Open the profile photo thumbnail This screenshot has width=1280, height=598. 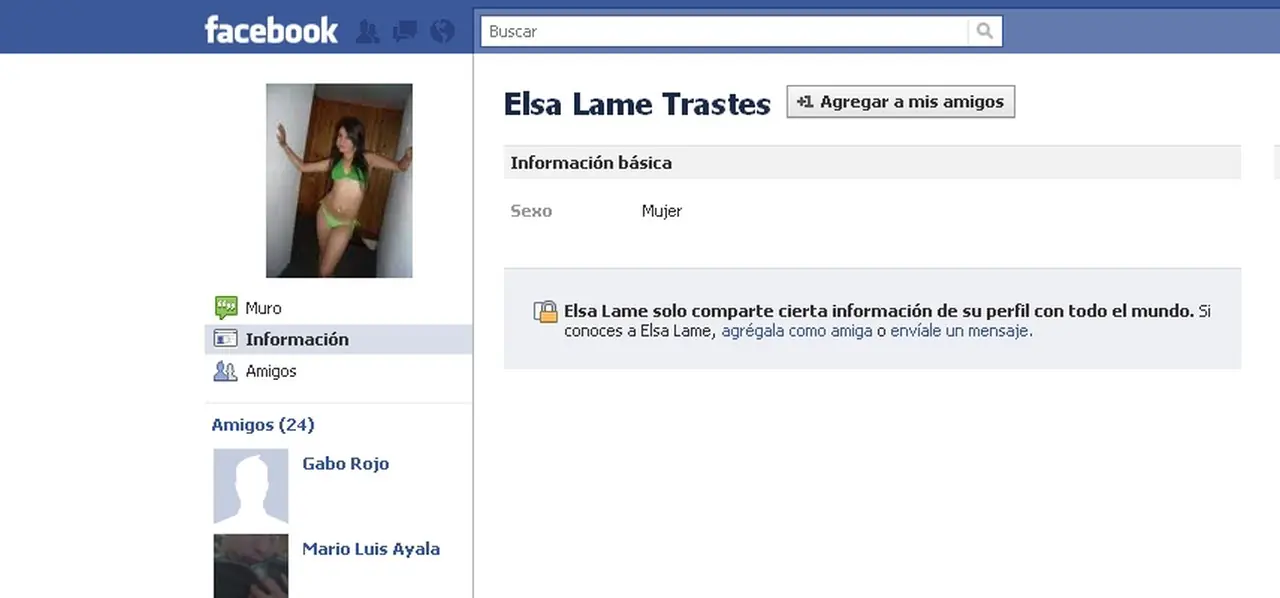coord(339,180)
